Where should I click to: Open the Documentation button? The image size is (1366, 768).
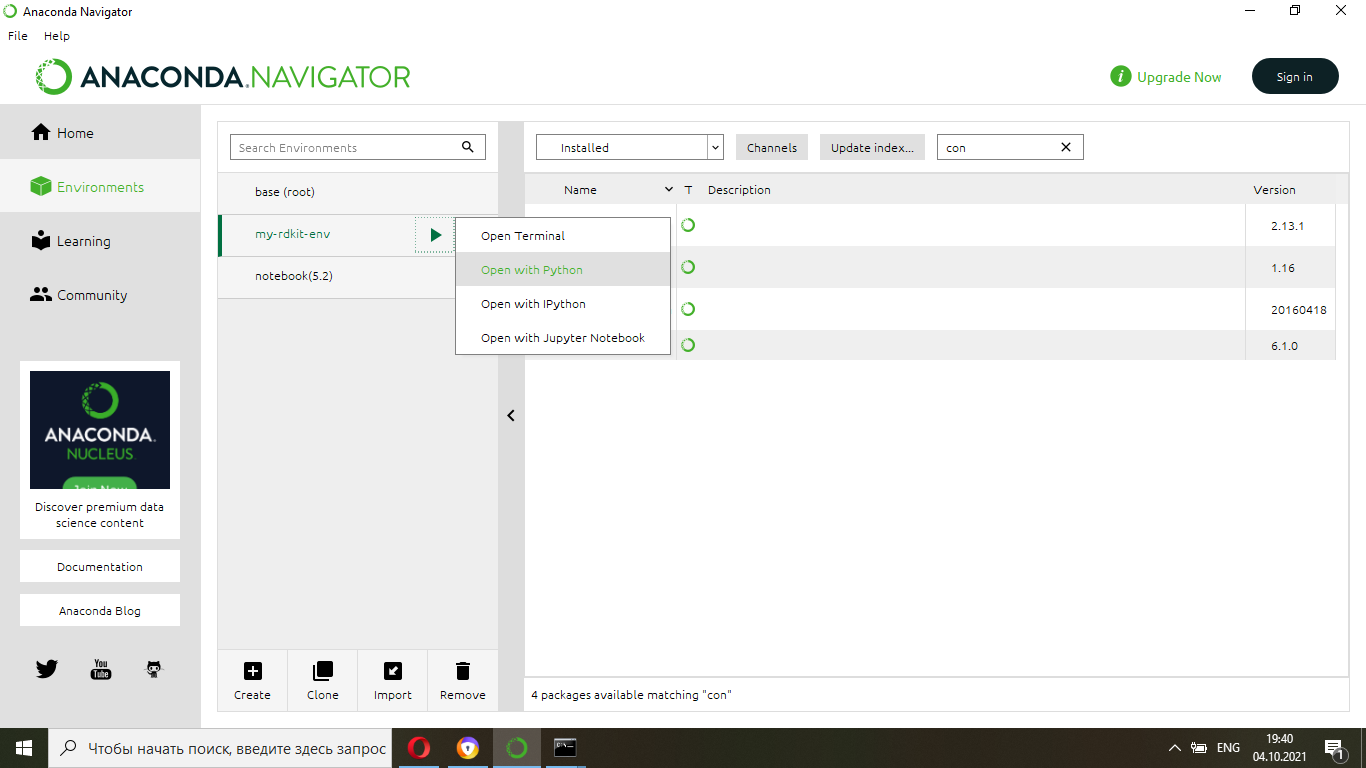[100, 566]
